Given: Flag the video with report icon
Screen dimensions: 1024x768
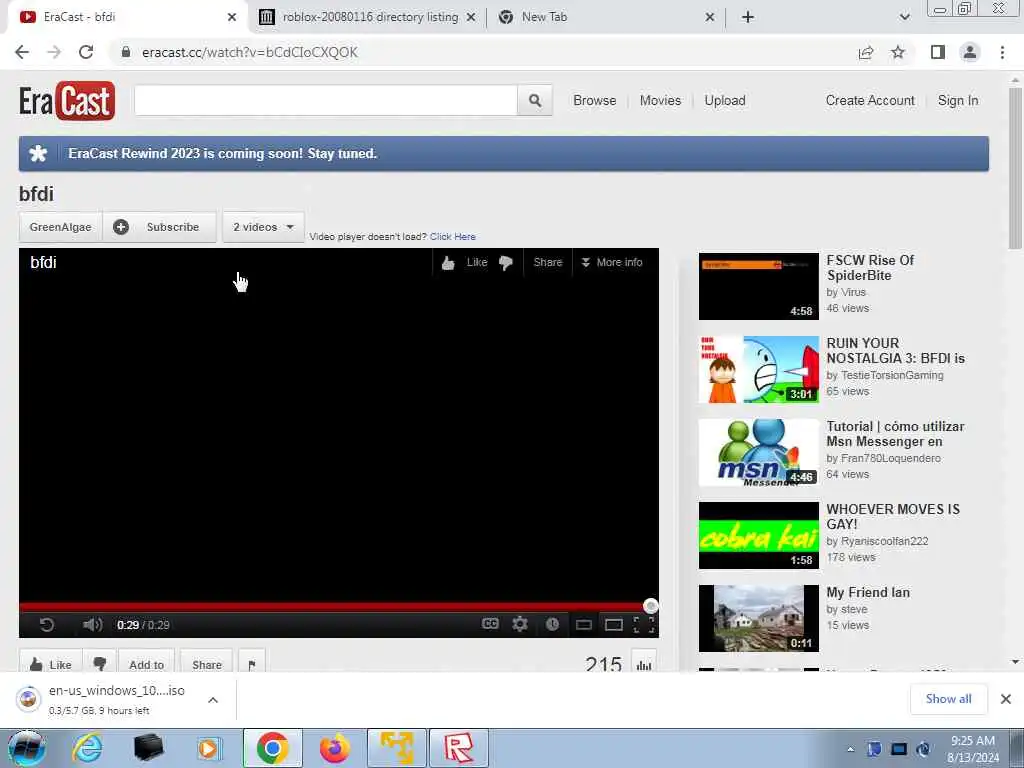Looking at the screenshot, I should 252,664.
